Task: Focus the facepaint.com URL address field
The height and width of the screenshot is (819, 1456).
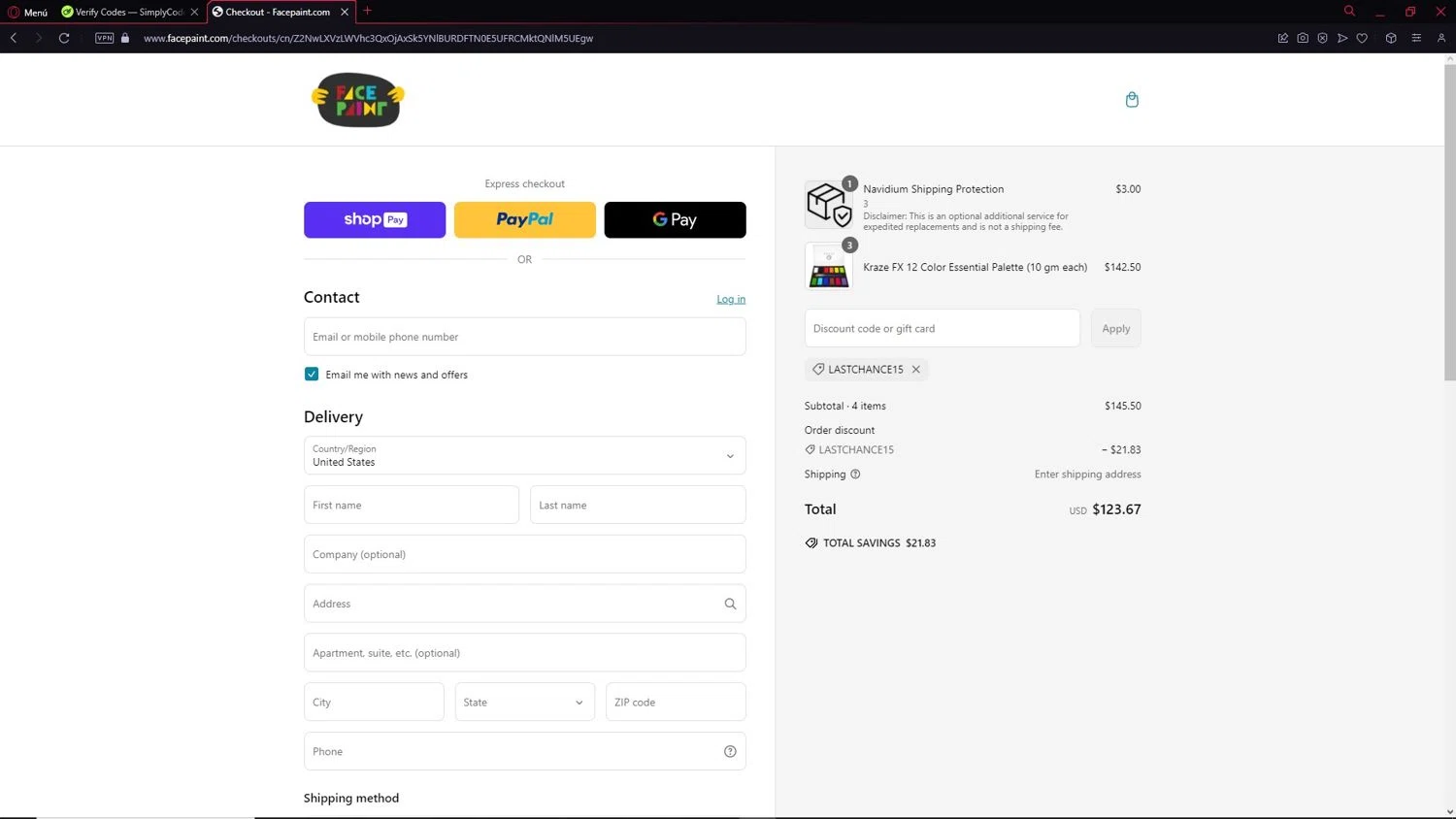Action: point(369,38)
